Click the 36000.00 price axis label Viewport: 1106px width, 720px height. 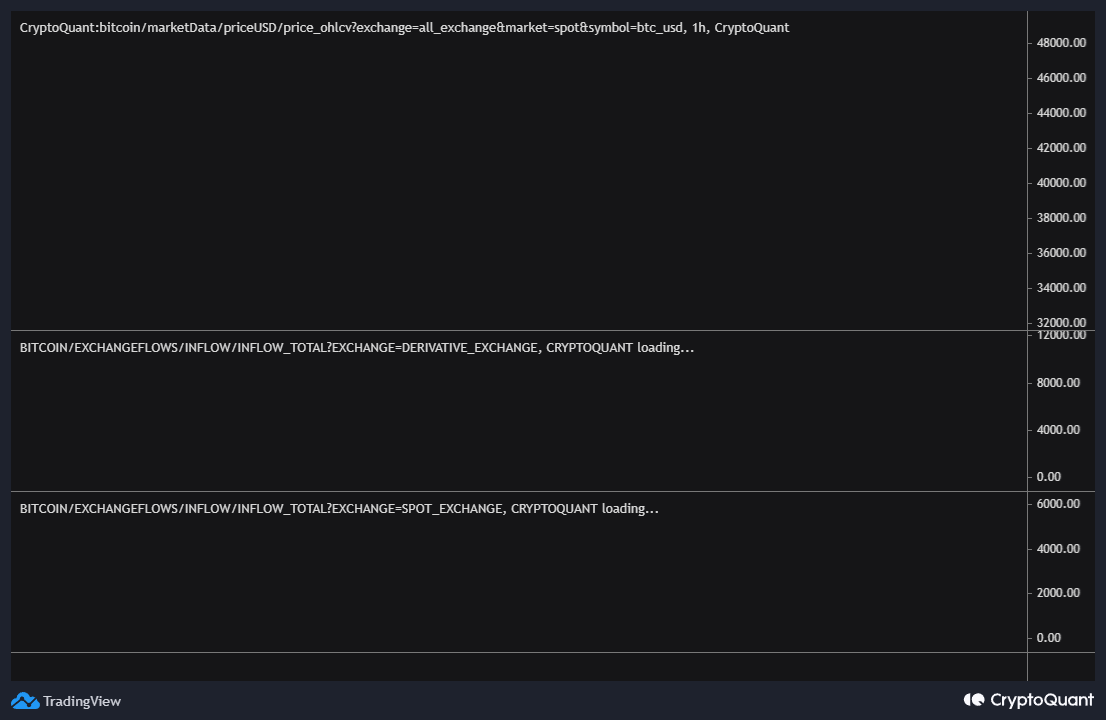pos(1061,253)
